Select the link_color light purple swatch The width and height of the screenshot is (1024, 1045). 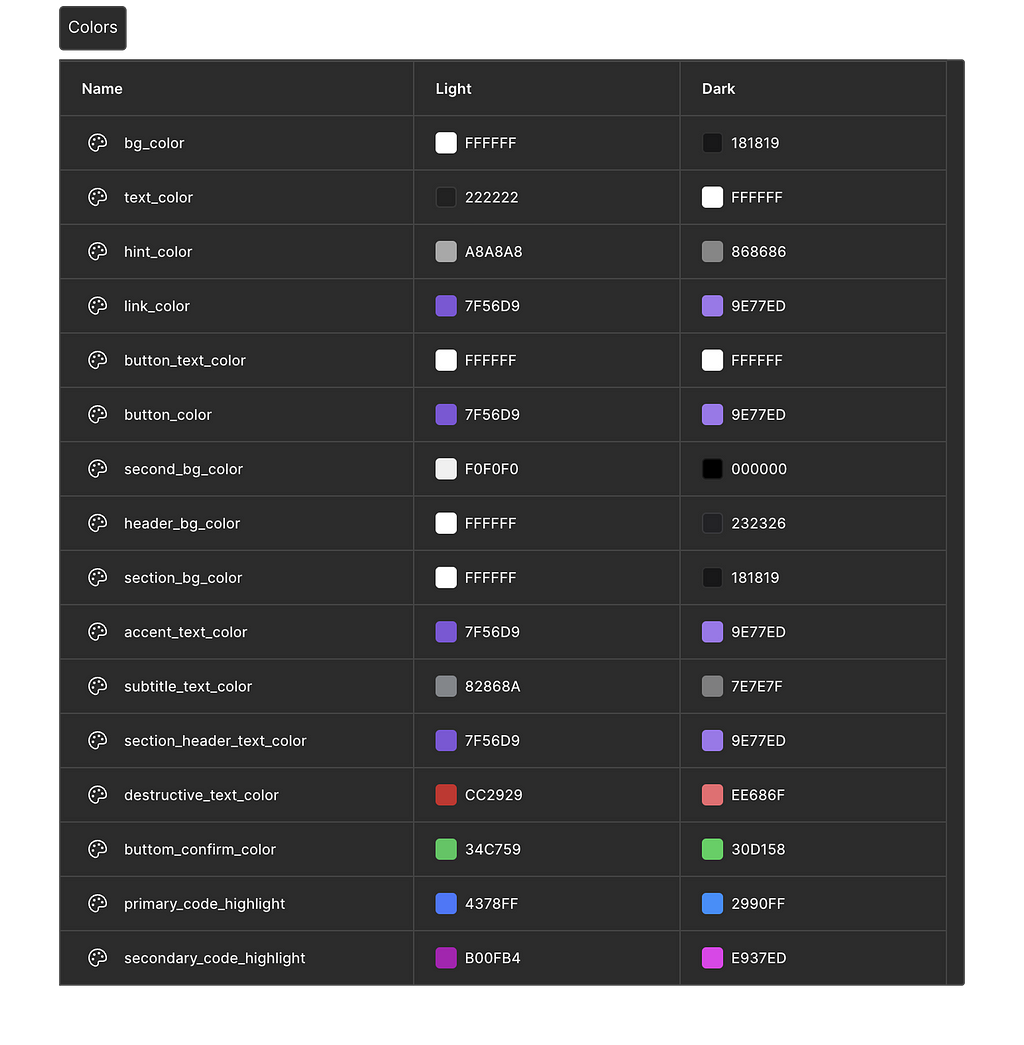tap(446, 306)
